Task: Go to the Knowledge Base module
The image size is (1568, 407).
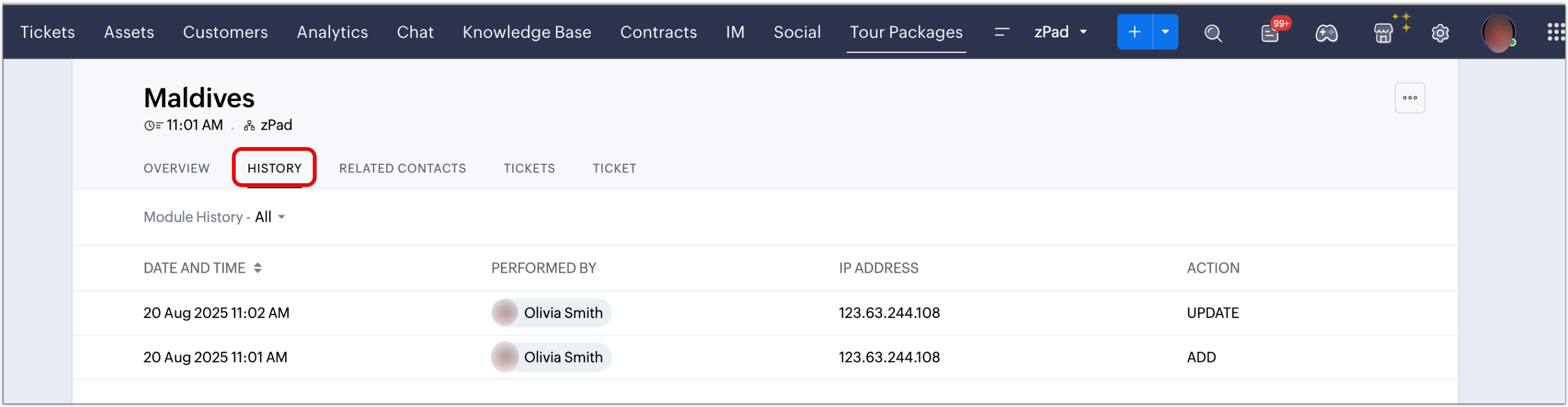Action: tap(527, 32)
